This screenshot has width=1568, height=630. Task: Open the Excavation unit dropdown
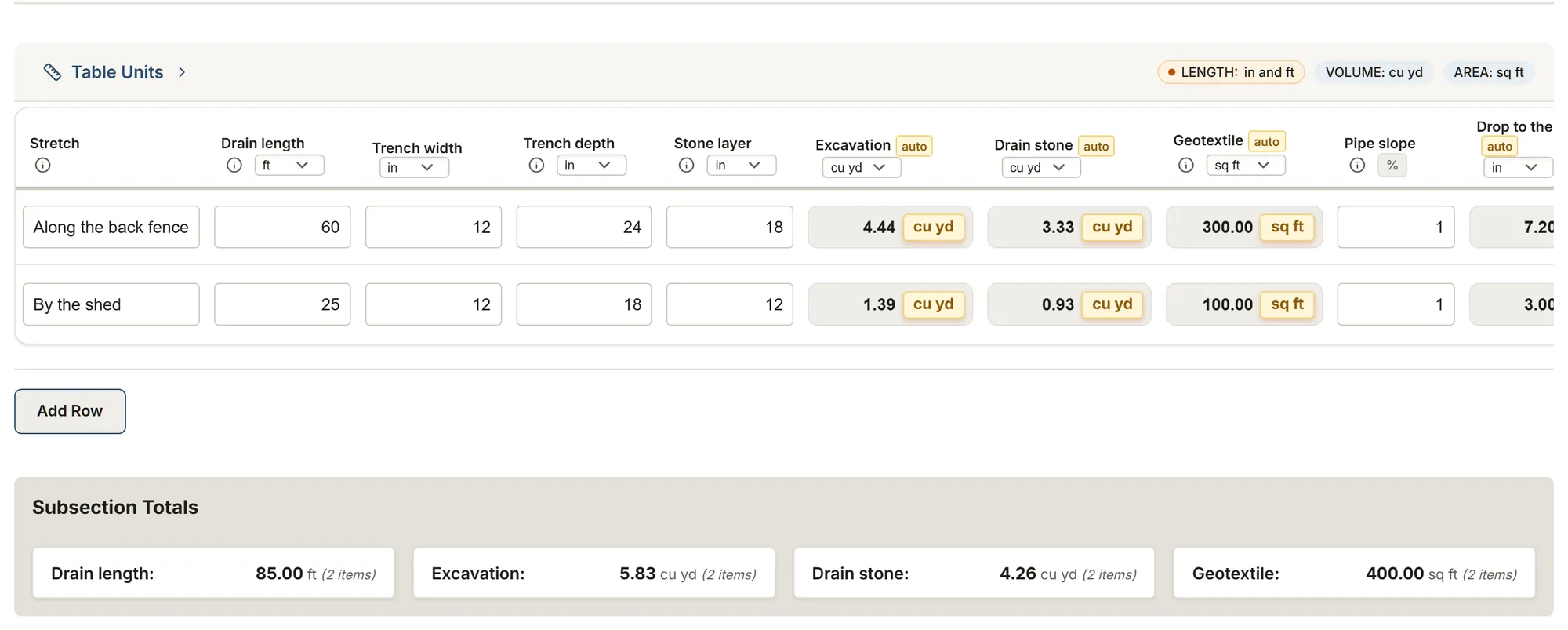[862, 167]
